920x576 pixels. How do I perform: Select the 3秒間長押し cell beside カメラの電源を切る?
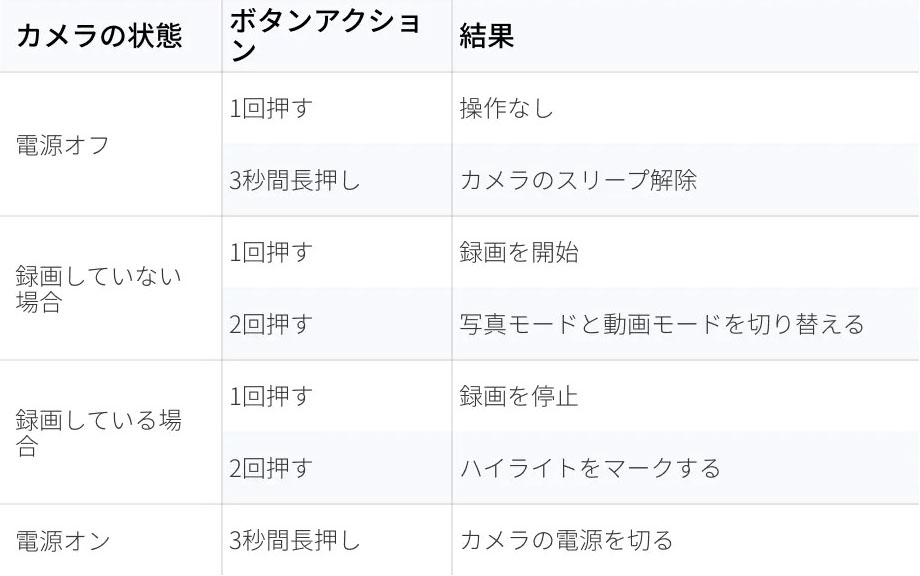[294, 541]
